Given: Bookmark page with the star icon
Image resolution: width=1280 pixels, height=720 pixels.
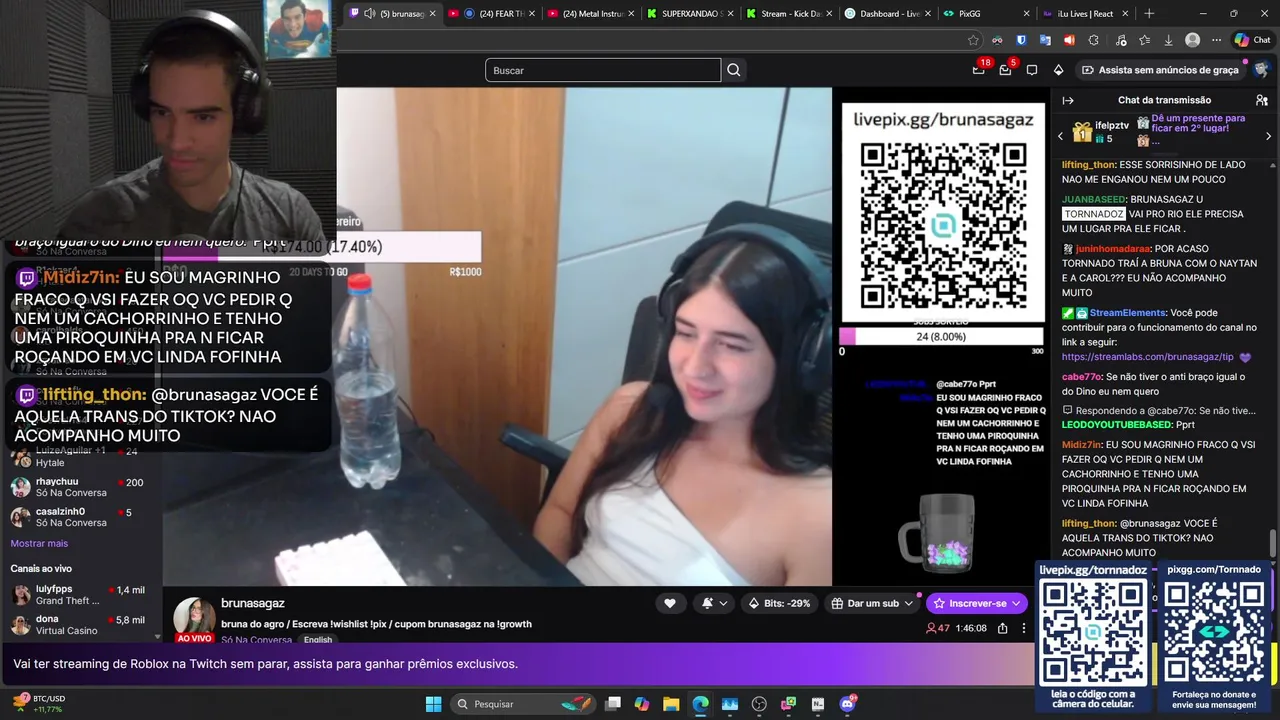Looking at the screenshot, I should [x=973, y=40].
